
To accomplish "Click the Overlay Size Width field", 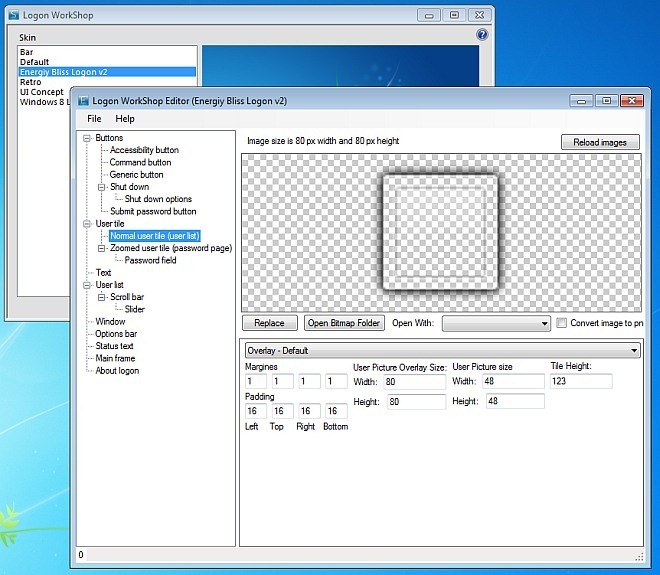I will [x=415, y=382].
